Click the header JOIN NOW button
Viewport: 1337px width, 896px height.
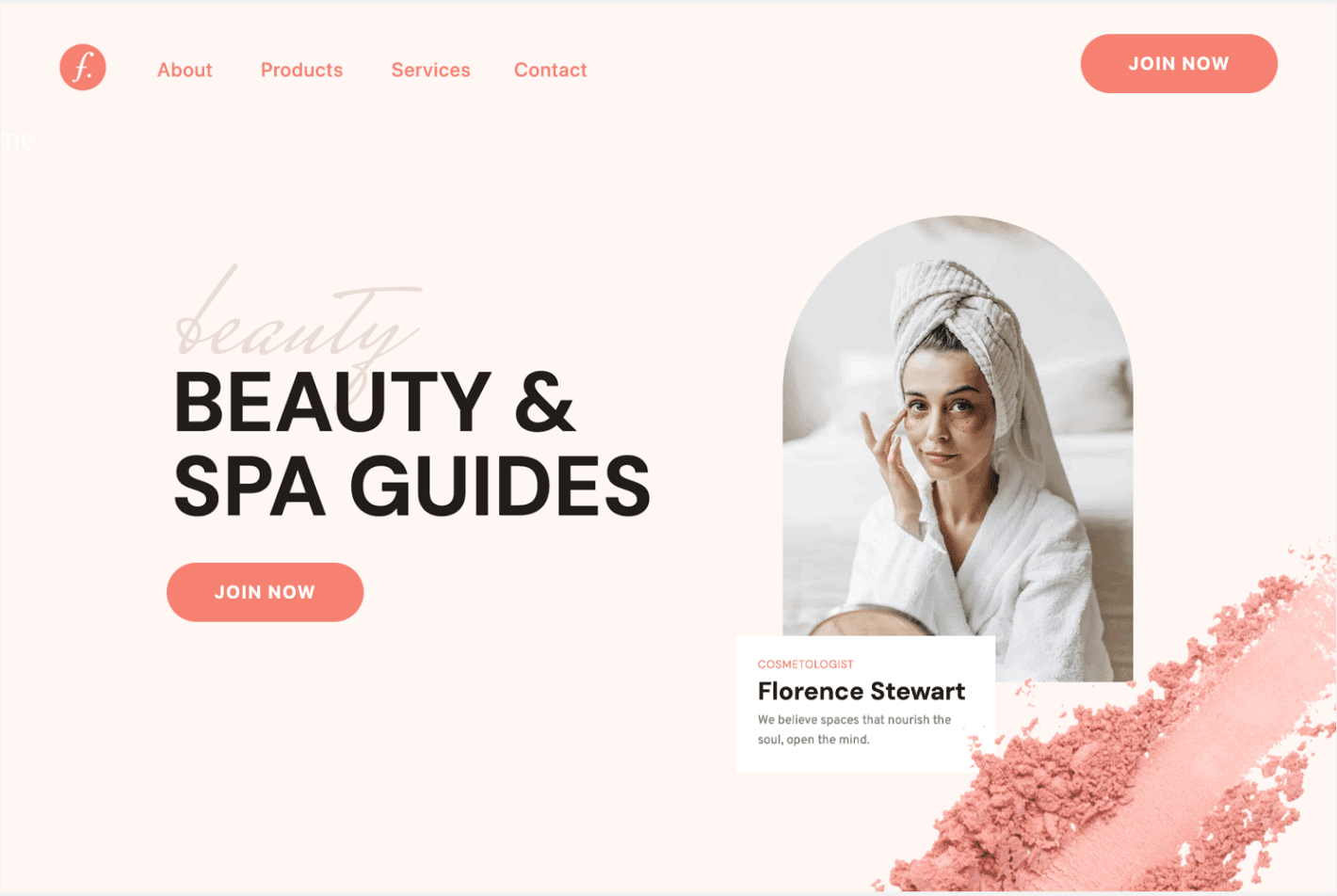coord(1179,64)
